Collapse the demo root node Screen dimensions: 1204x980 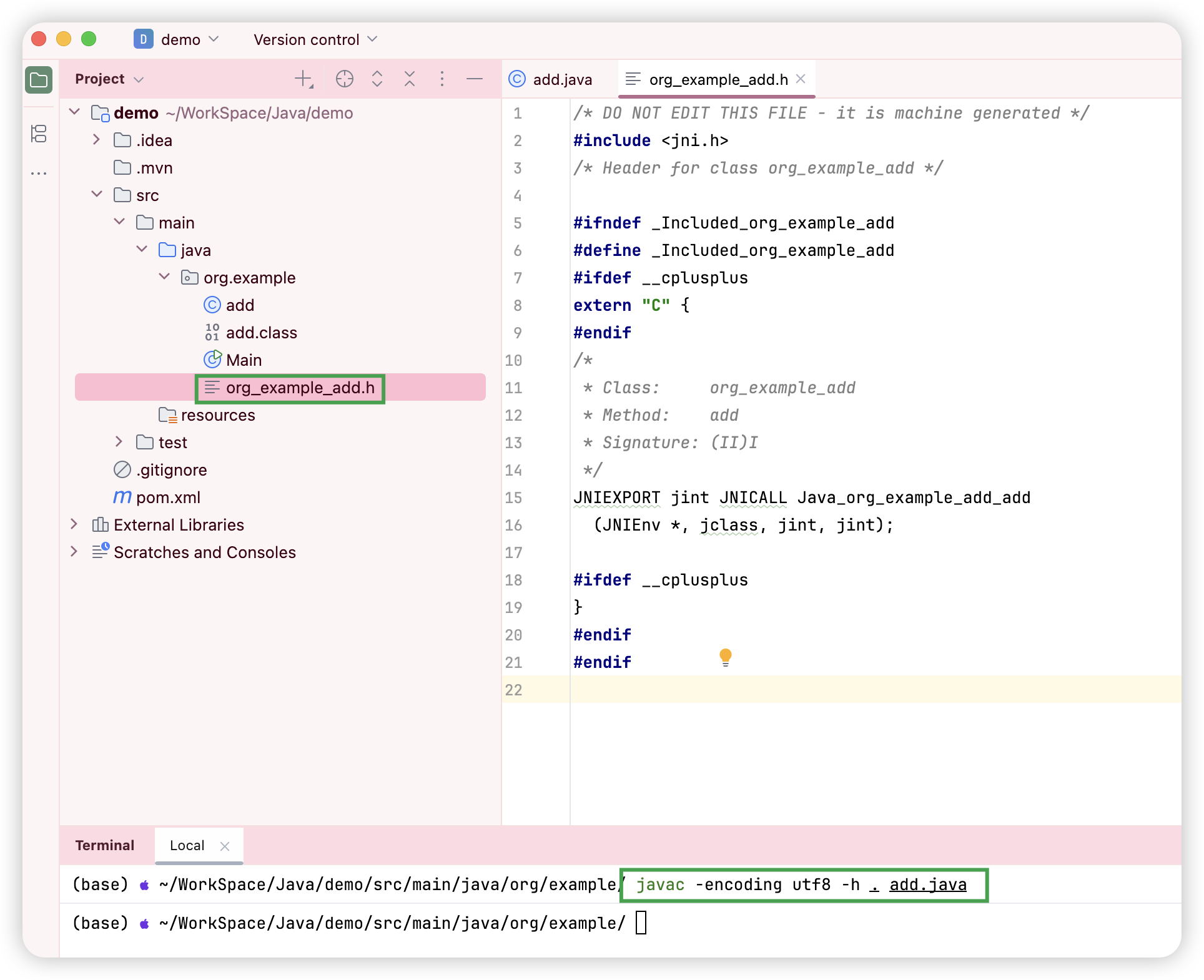pyautogui.click(x=75, y=112)
